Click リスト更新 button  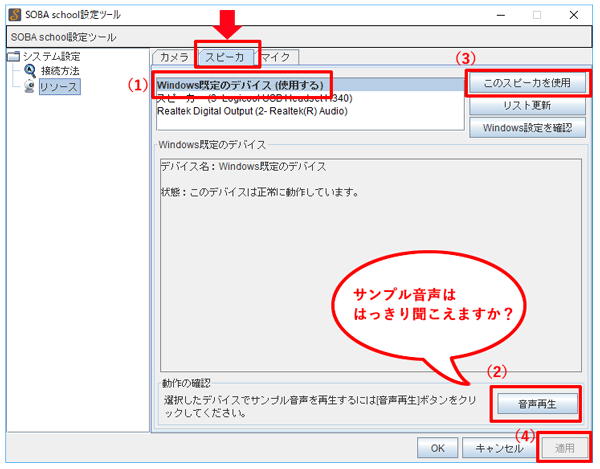[x=527, y=105]
